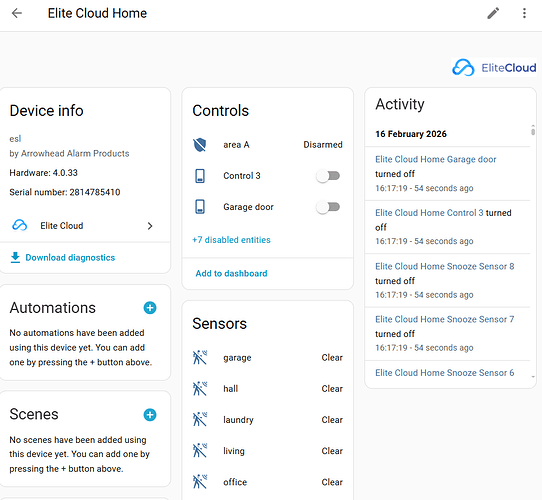
Task: Open Snooze Sensor 7 activity link
Action: coord(445,319)
